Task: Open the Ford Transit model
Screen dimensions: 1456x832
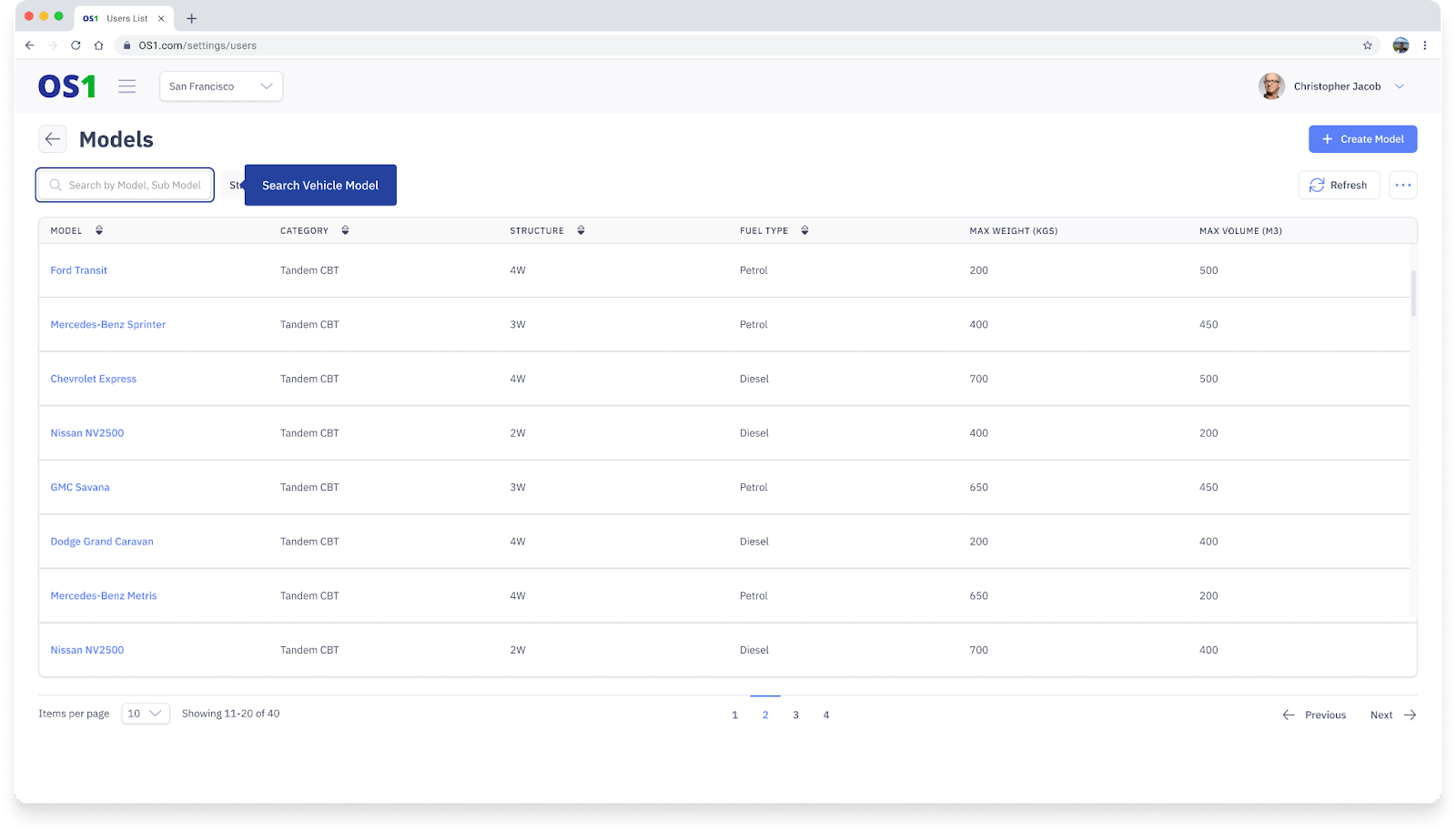Action: point(79,270)
